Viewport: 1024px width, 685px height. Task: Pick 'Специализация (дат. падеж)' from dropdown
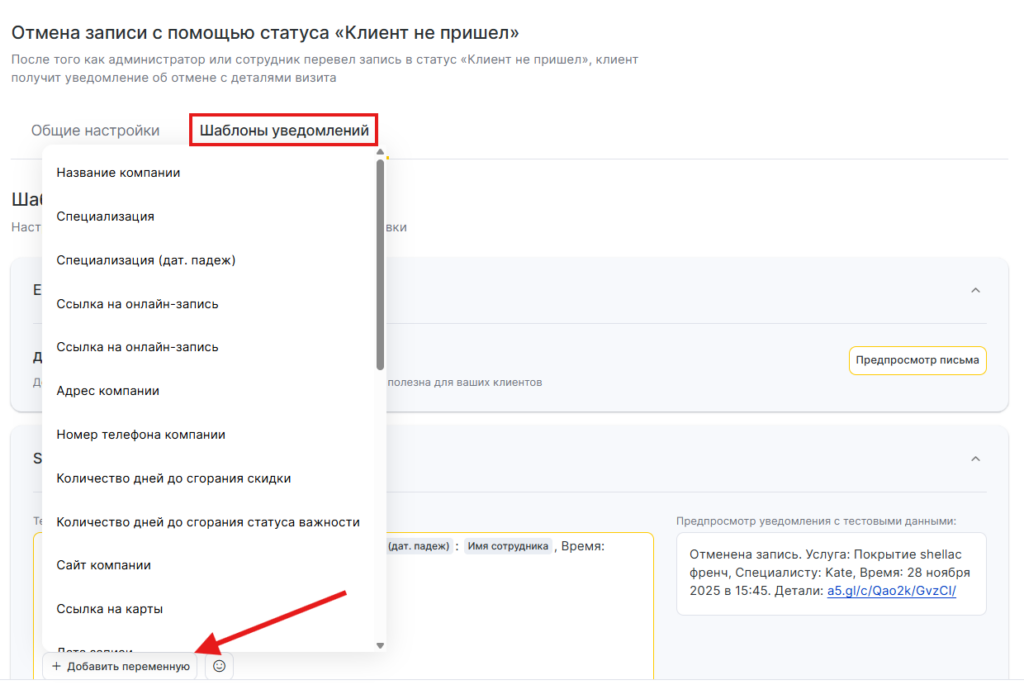click(x=145, y=260)
